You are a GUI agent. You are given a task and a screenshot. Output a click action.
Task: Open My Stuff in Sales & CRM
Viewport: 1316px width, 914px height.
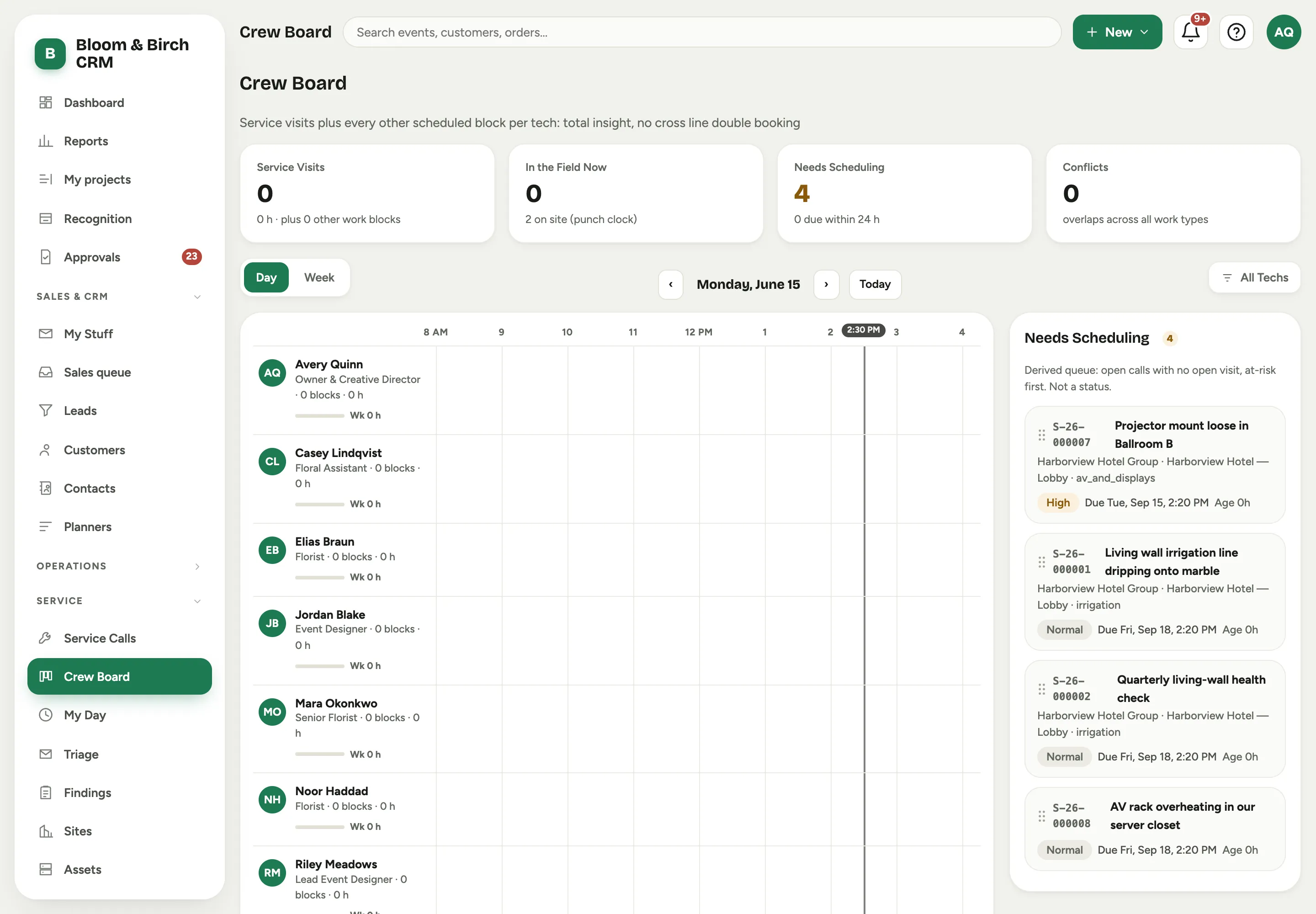pos(120,334)
